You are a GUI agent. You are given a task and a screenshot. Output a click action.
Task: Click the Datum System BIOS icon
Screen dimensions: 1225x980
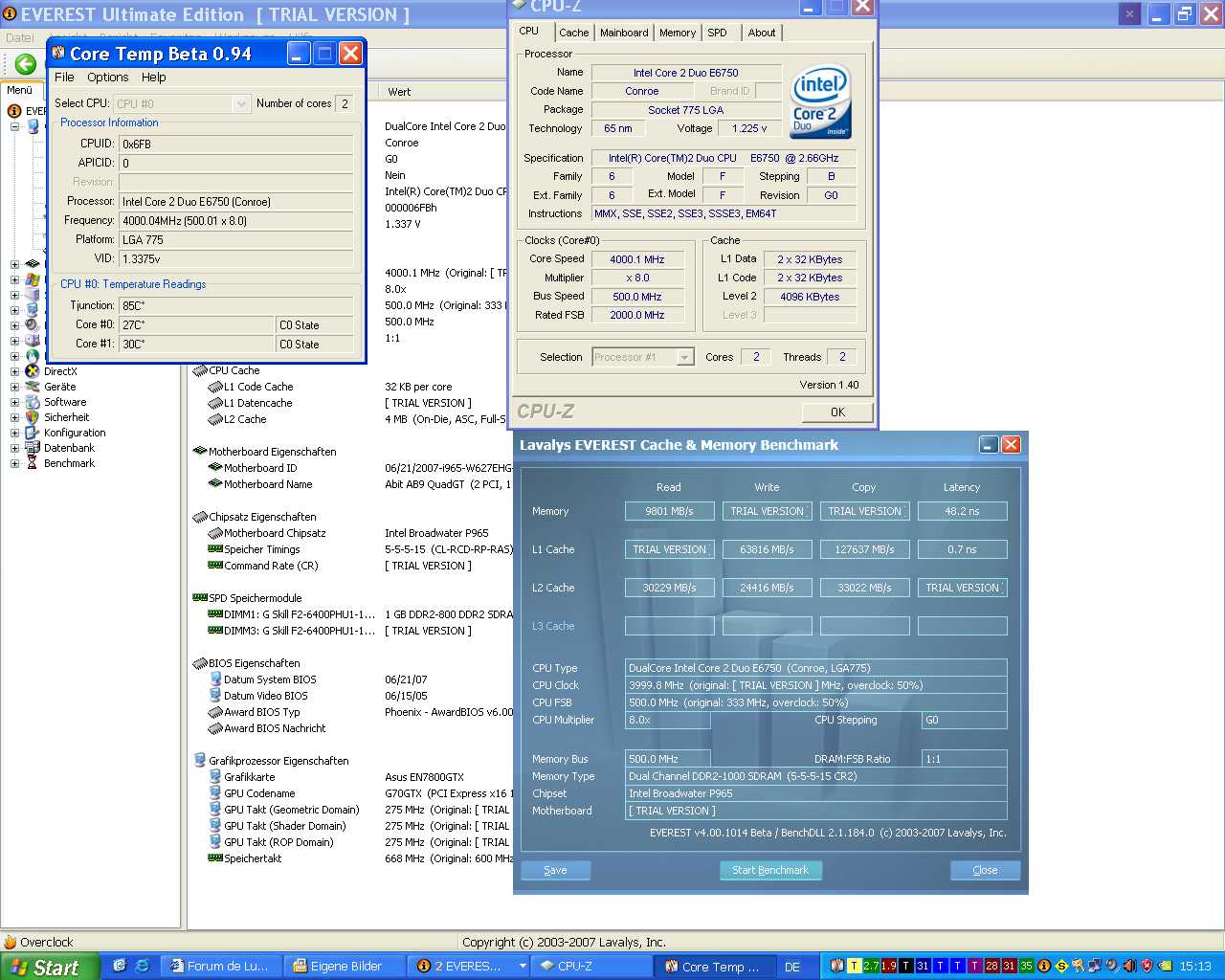tap(215, 679)
